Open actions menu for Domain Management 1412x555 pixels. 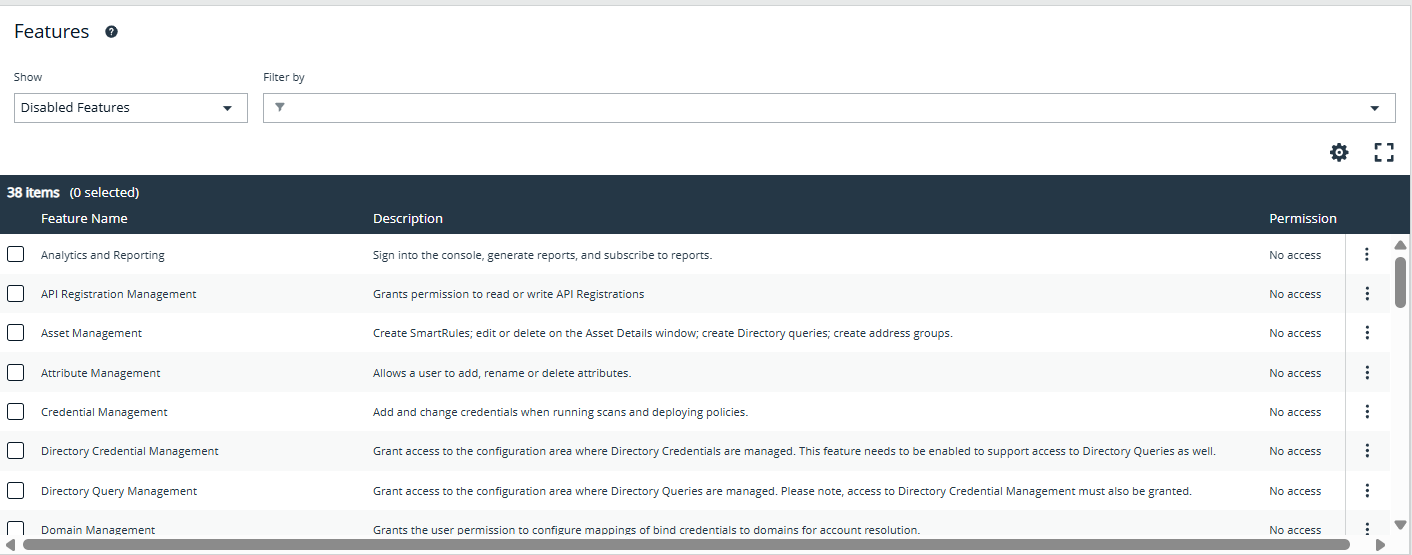pos(1367,528)
